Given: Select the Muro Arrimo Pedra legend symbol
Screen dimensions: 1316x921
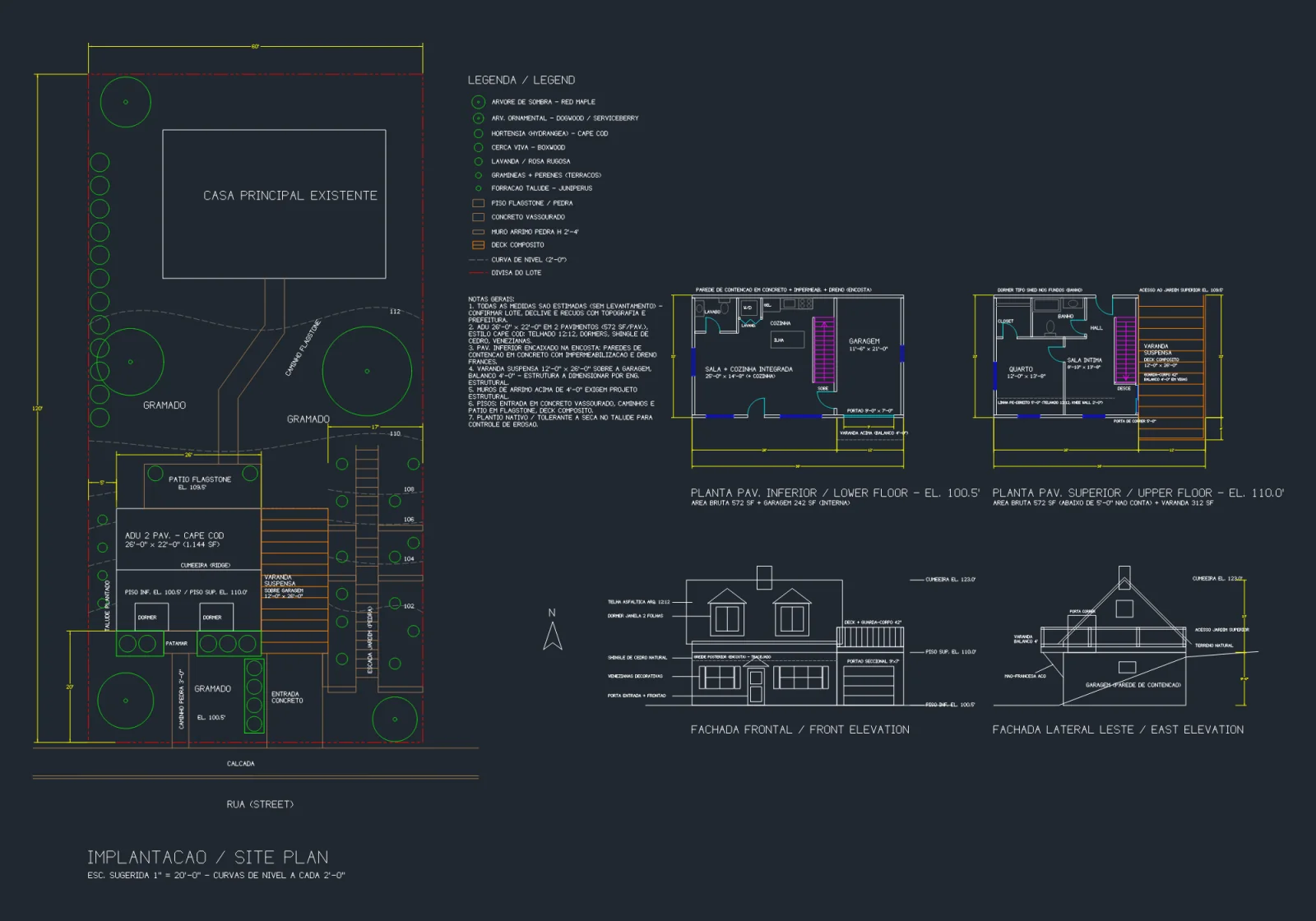Looking at the screenshot, I should click(478, 232).
